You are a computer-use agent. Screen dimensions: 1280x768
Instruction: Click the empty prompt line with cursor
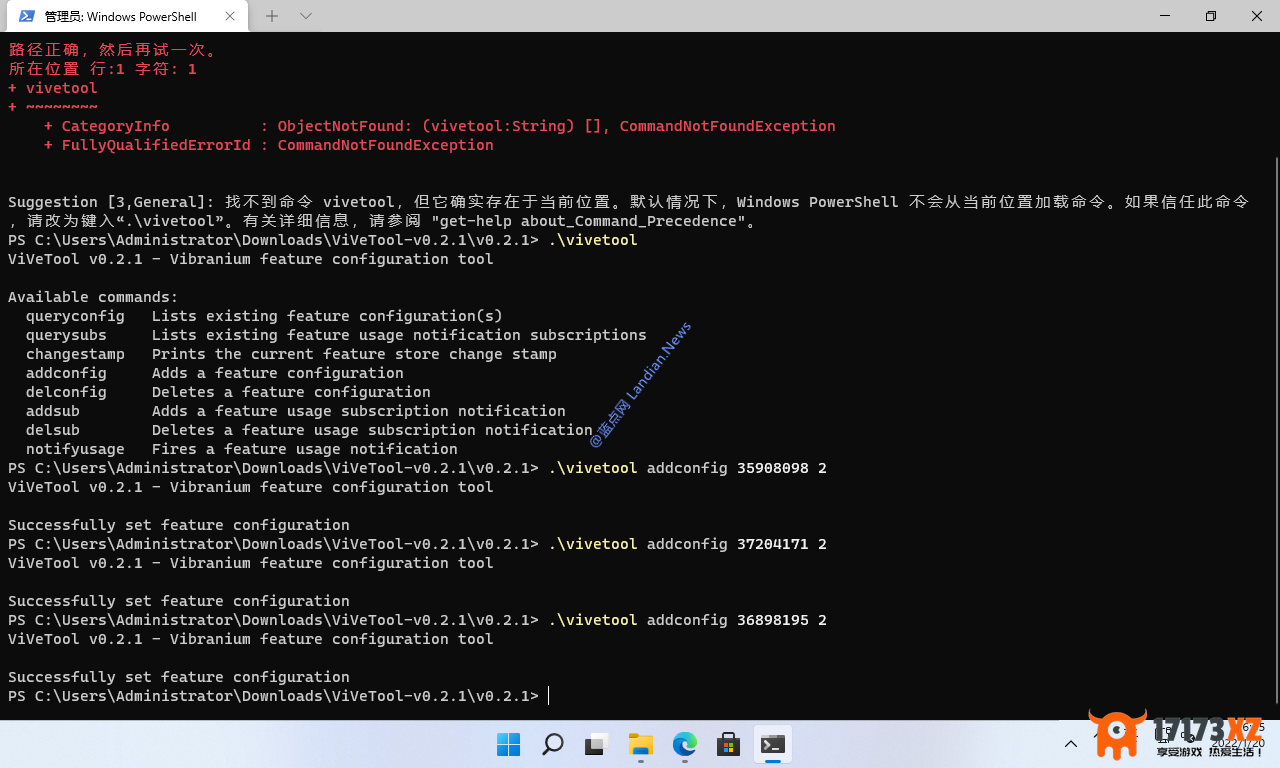pos(279,696)
